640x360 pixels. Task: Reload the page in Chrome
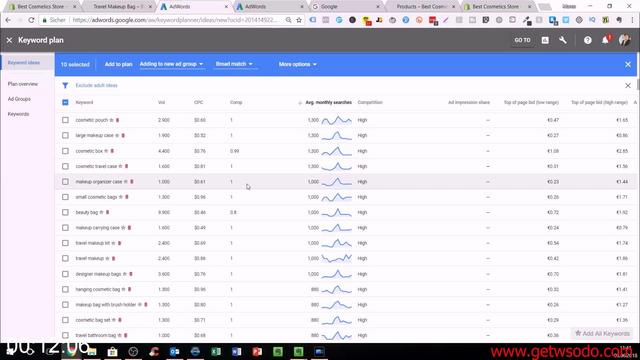point(31,20)
